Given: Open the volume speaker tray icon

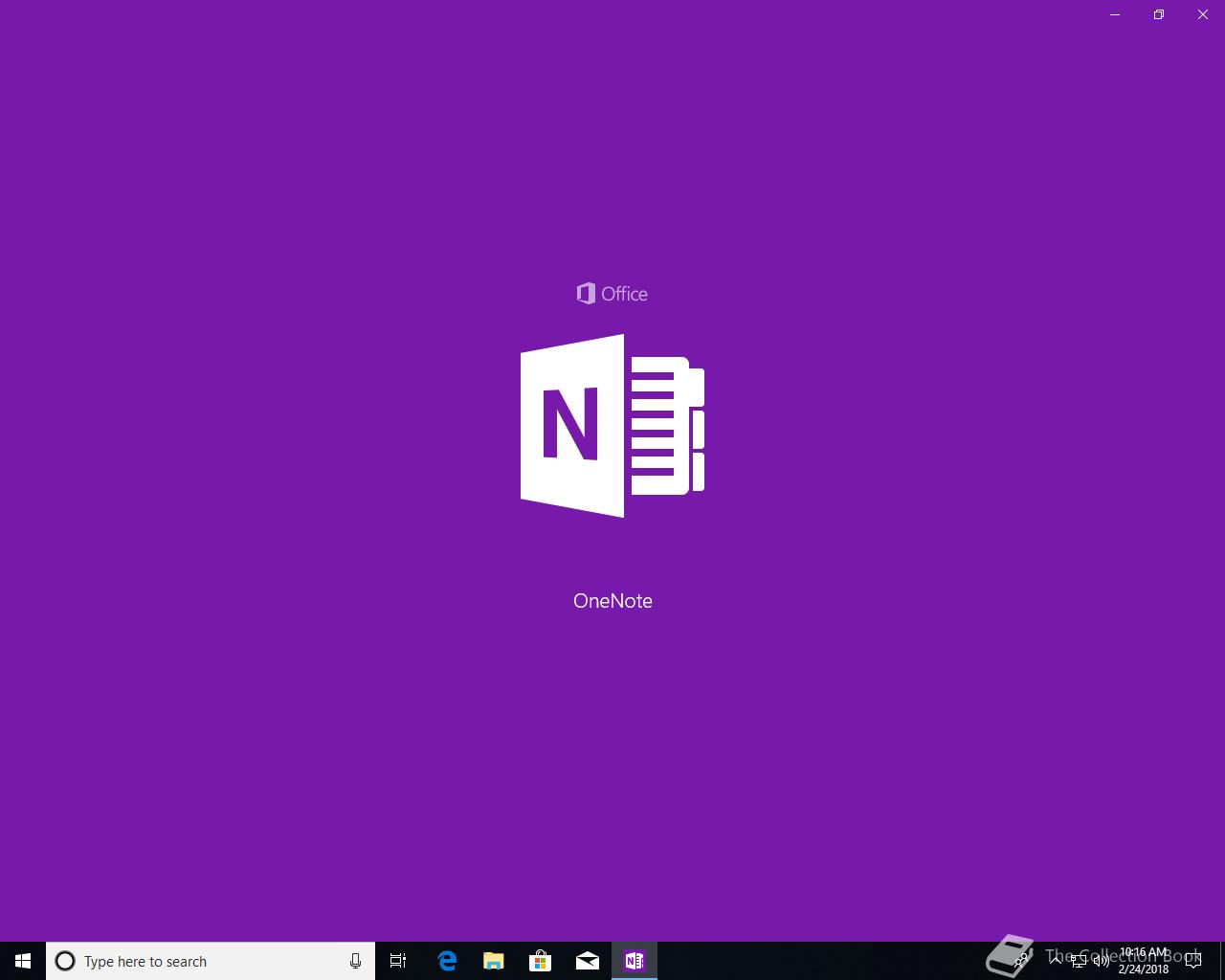Looking at the screenshot, I should (1102, 961).
